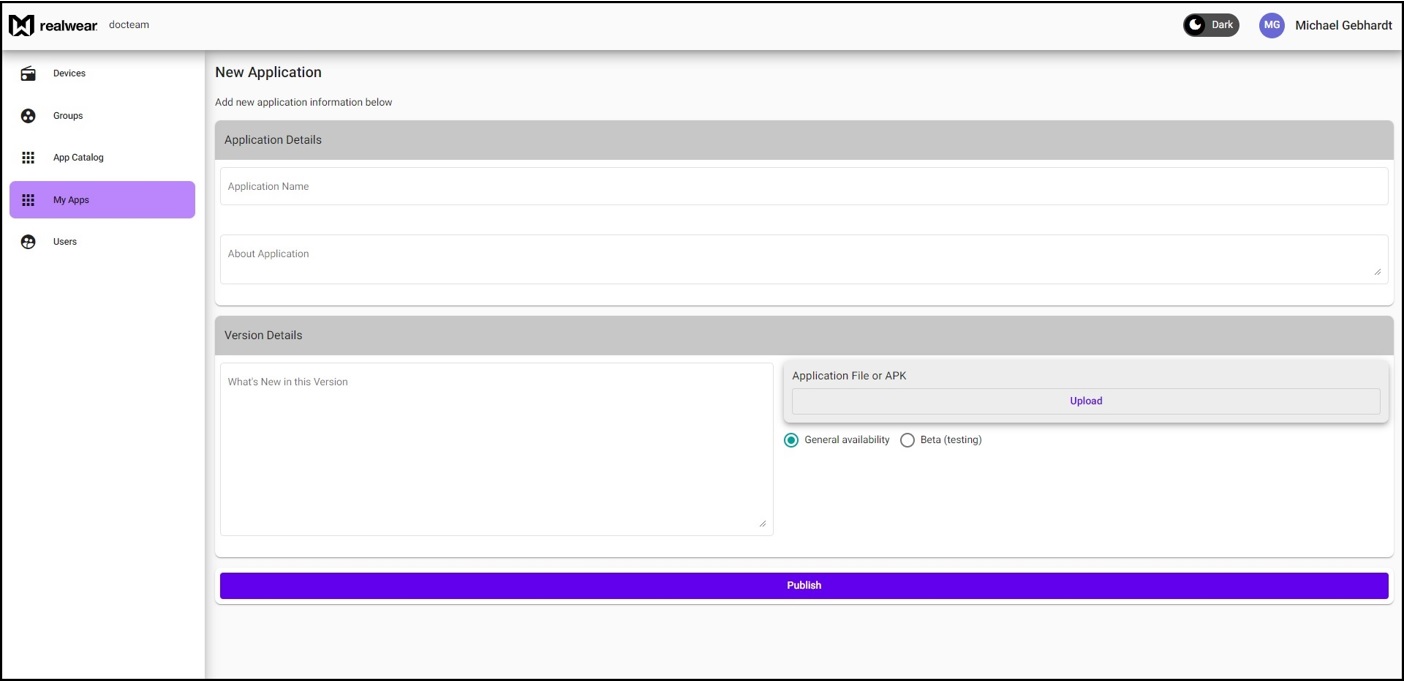
Task: Click the Devices radio icon in sidebar
Action: click(28, 74)
